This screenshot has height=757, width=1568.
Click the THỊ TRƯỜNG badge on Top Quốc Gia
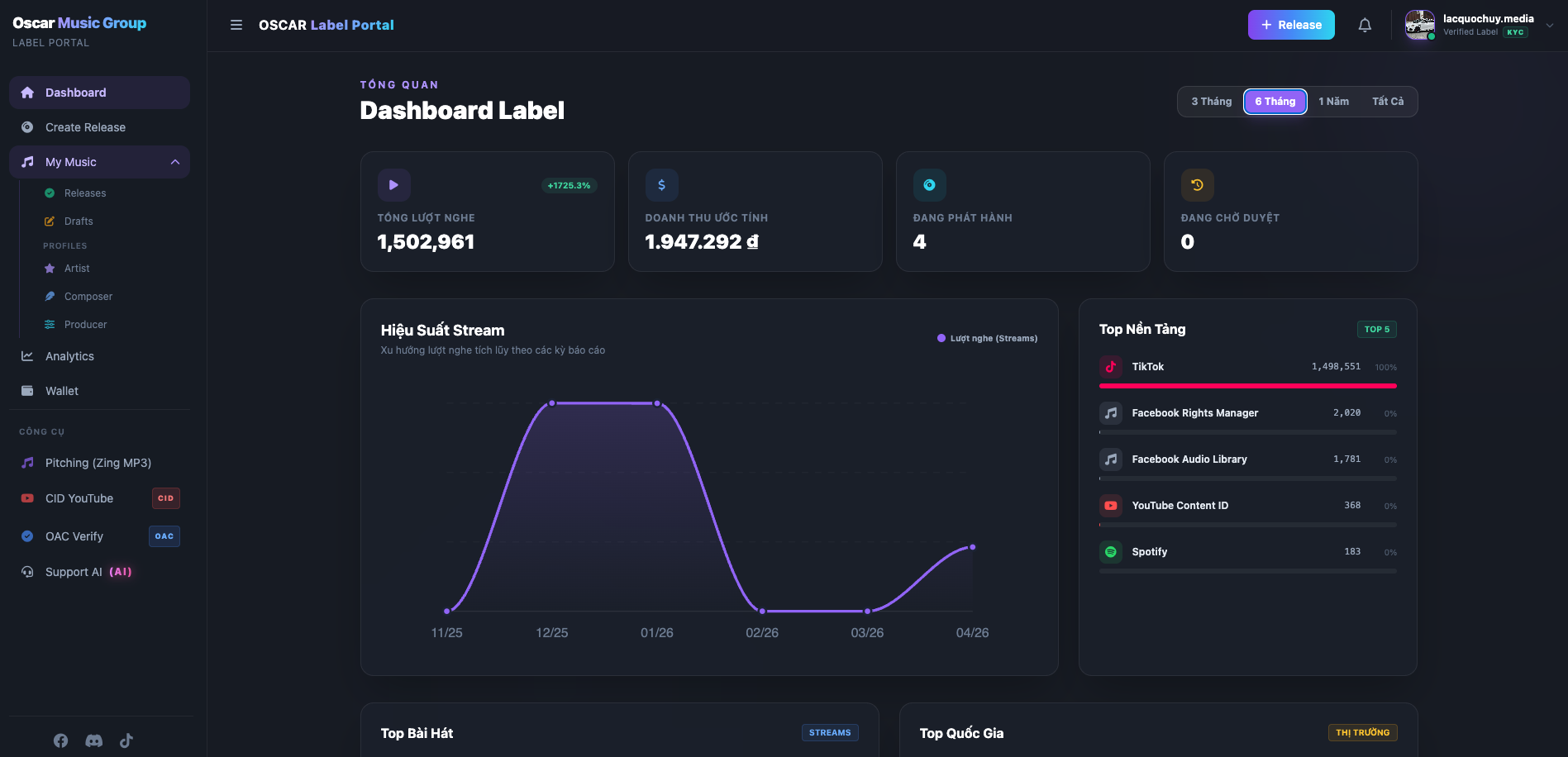pyautogui.click(x=1363, y=733)
